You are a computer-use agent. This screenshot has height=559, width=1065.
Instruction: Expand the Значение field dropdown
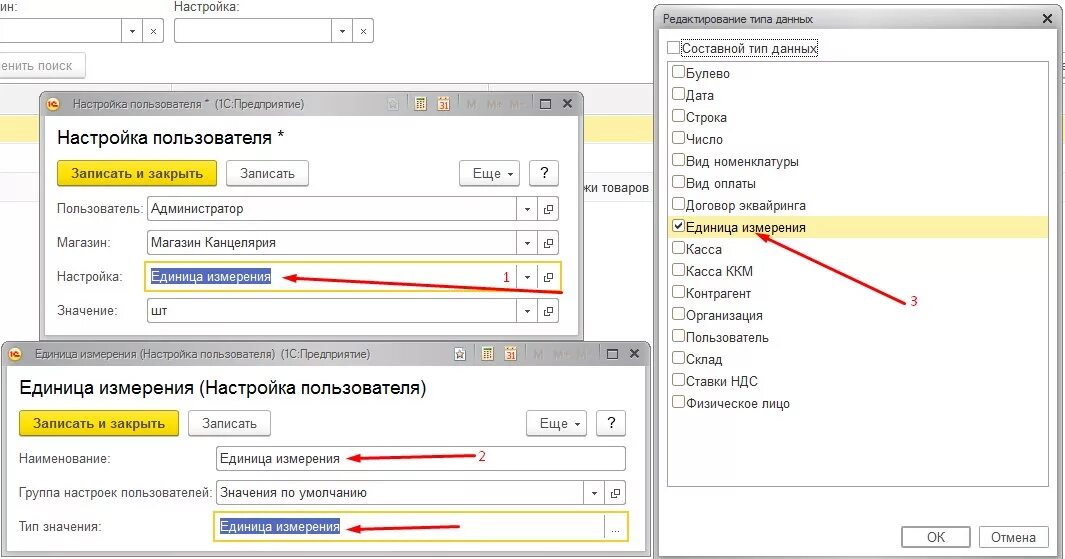tap(527, 311)
